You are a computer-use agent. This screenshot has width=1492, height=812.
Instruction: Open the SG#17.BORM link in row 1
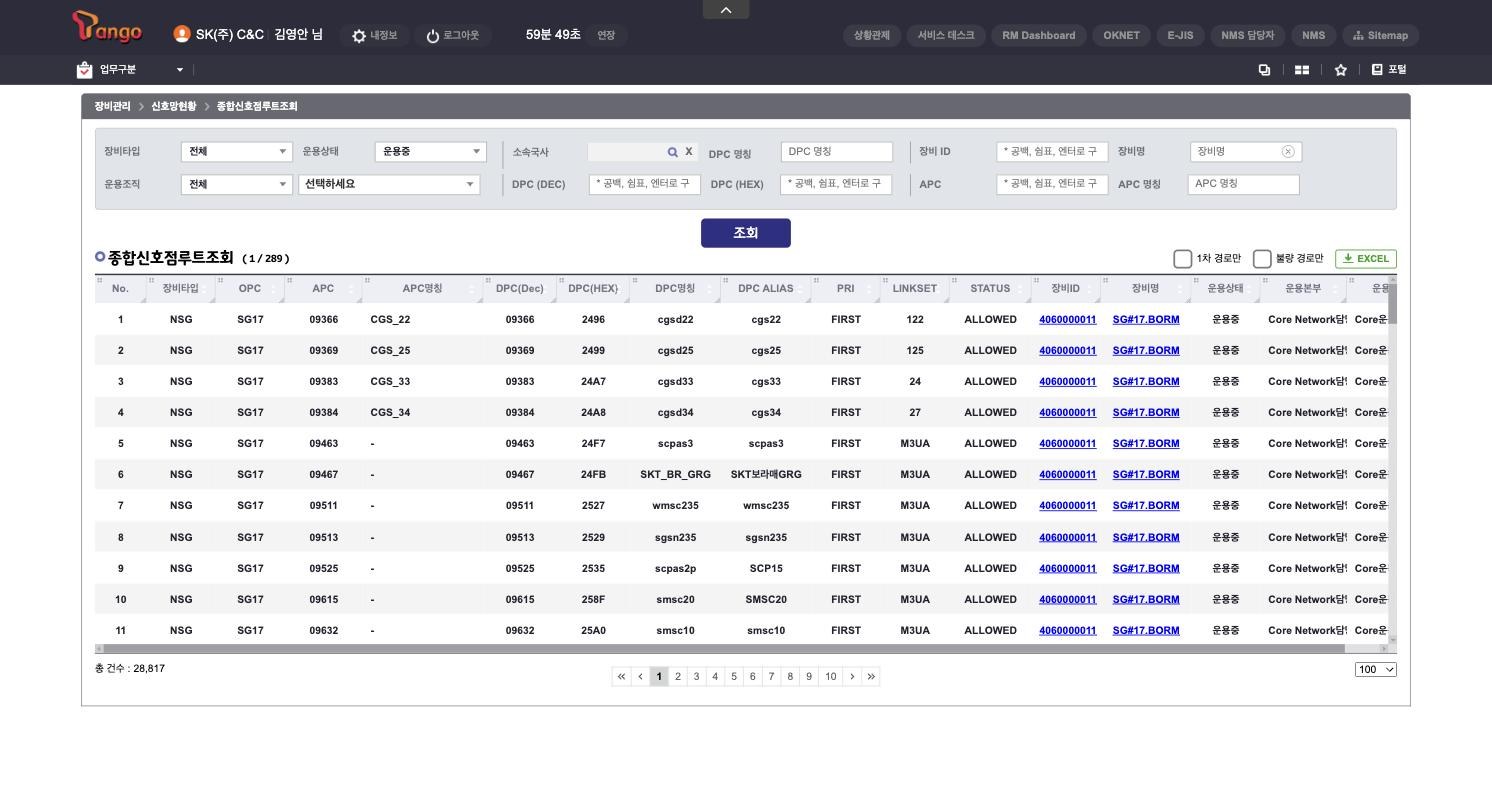coord(1146,320)
